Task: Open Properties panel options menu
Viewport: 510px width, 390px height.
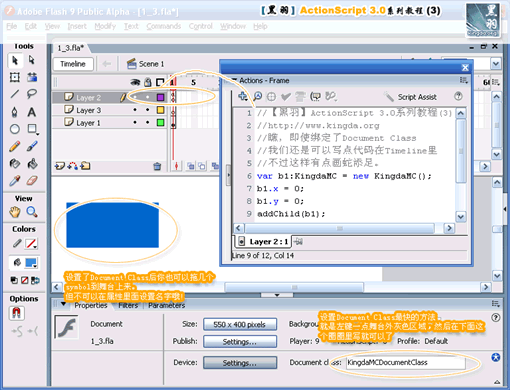Action: pos(496,304)
